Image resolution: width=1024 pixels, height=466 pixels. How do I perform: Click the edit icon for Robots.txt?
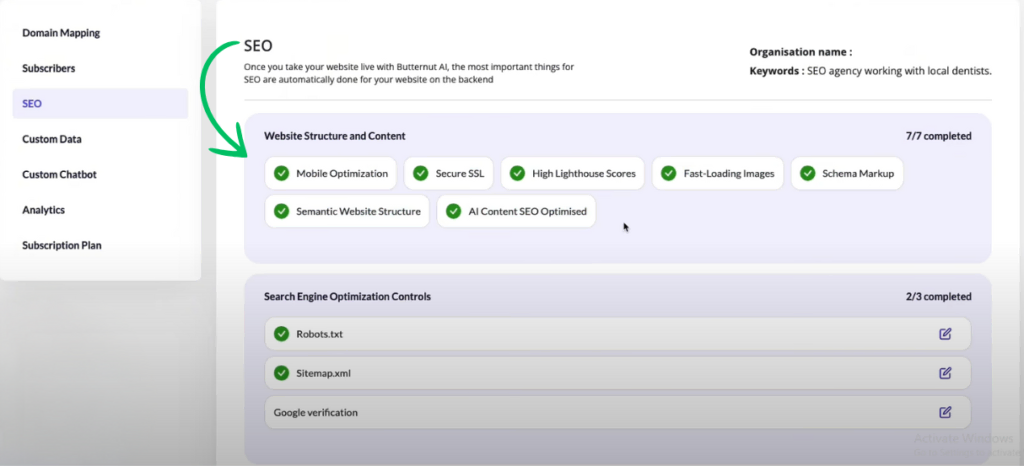click(945, 334)
